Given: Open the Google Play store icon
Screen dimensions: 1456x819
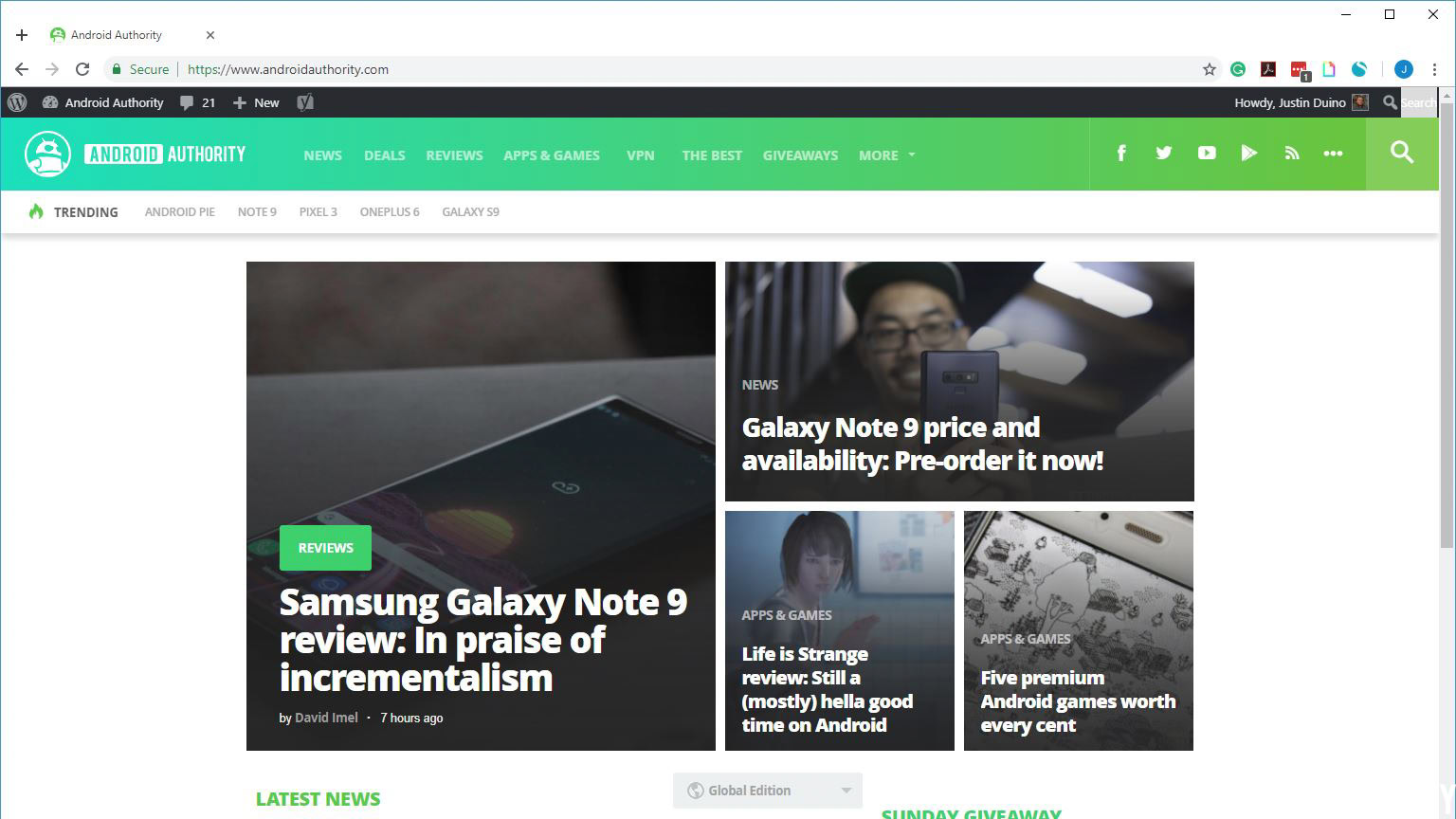Looking at the screenshot, I should (x=1249, y=153).
